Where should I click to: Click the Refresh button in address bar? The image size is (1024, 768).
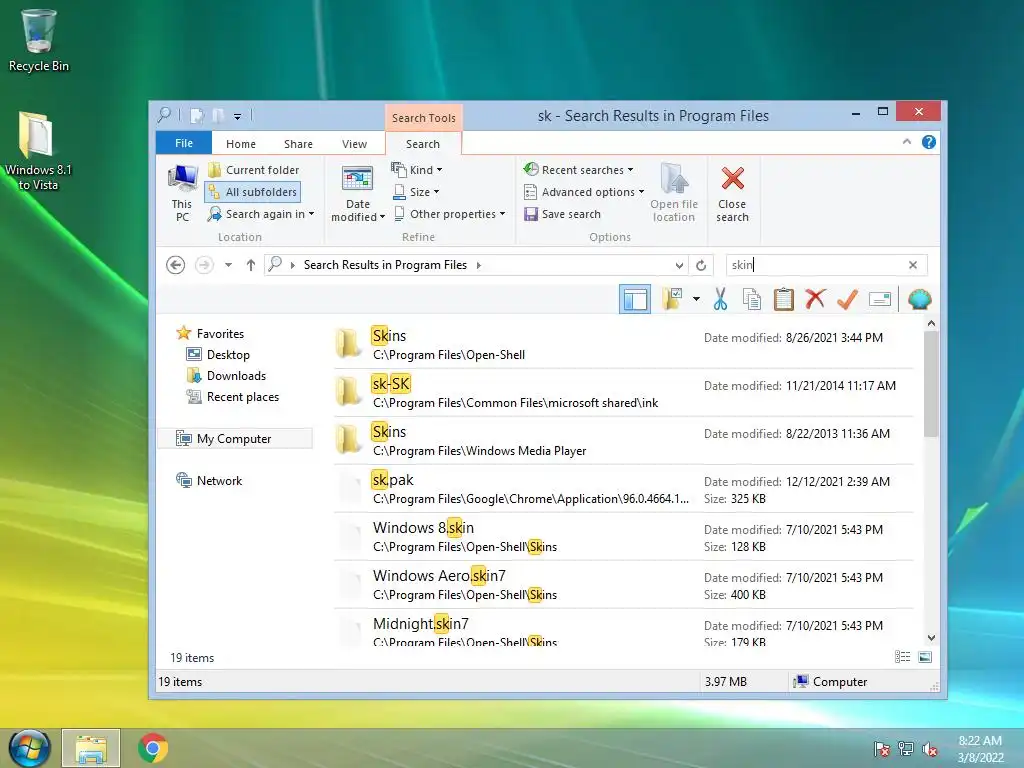[701, 265]
